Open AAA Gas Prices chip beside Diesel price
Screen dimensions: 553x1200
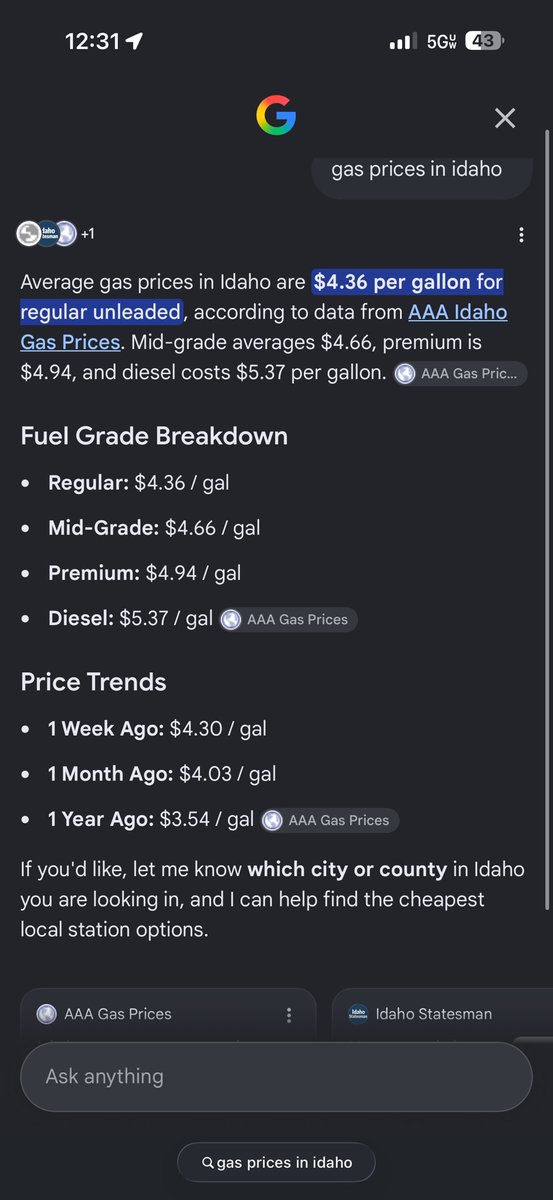point(288,619)
